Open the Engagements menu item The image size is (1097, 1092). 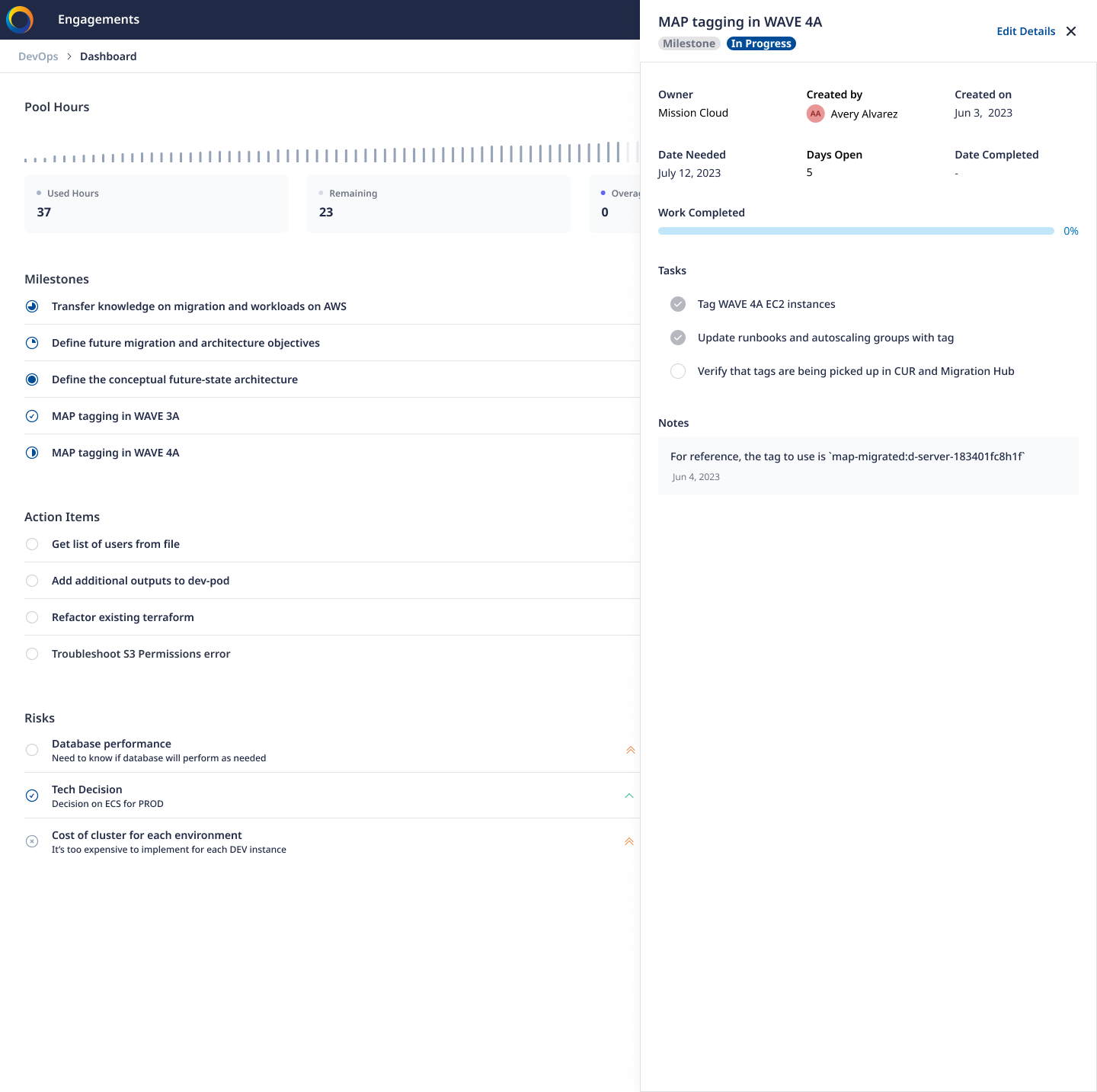click(98, 20)
